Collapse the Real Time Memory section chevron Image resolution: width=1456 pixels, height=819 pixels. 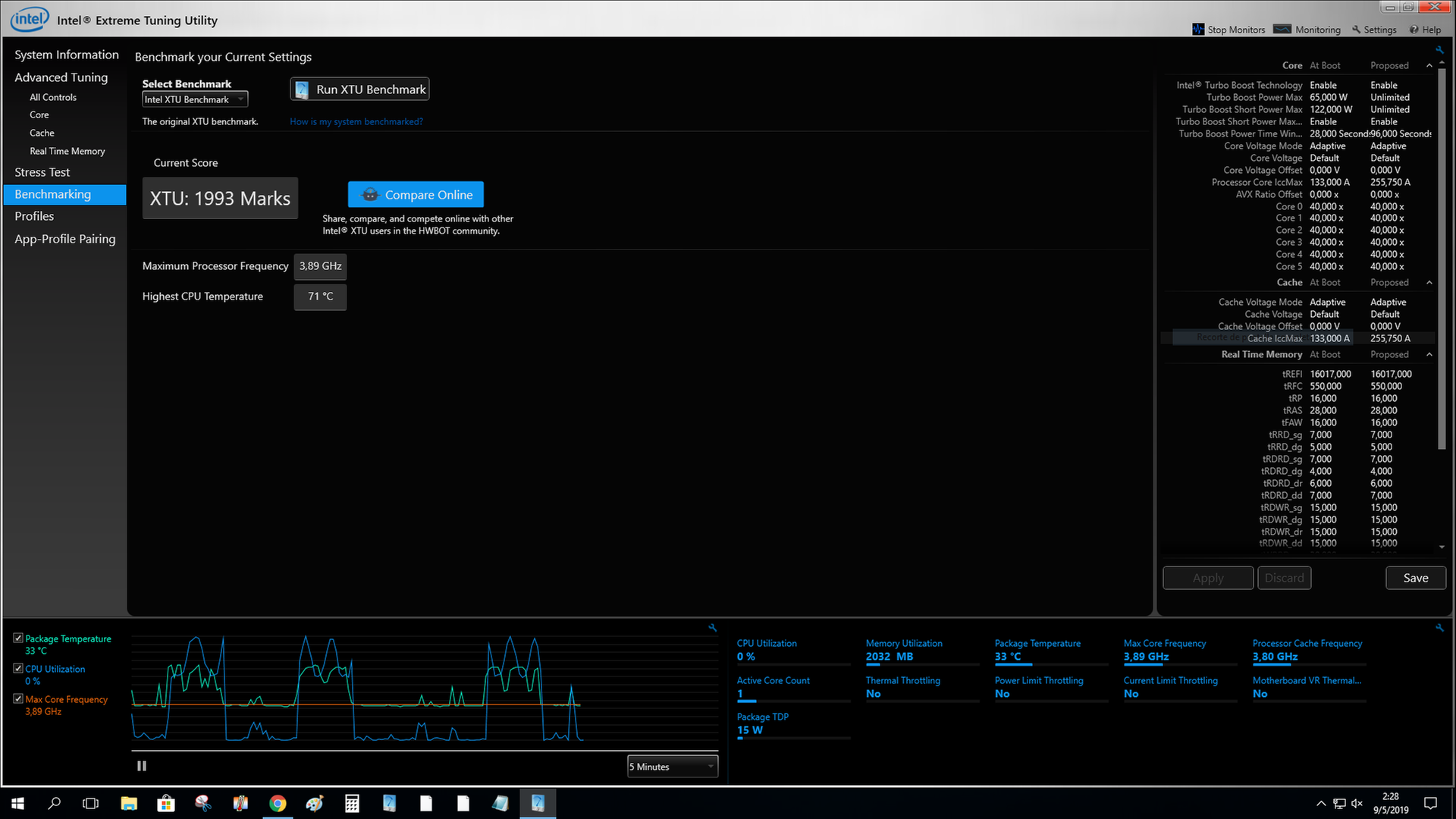point(1429,355)
